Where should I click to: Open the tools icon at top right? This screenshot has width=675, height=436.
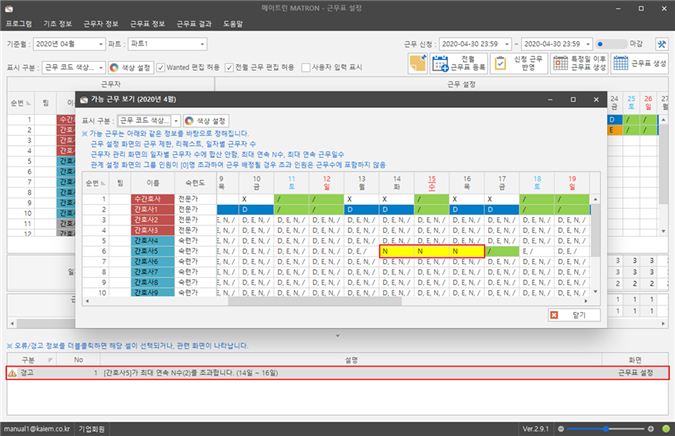pyautogui.click(x=662, y=44)
